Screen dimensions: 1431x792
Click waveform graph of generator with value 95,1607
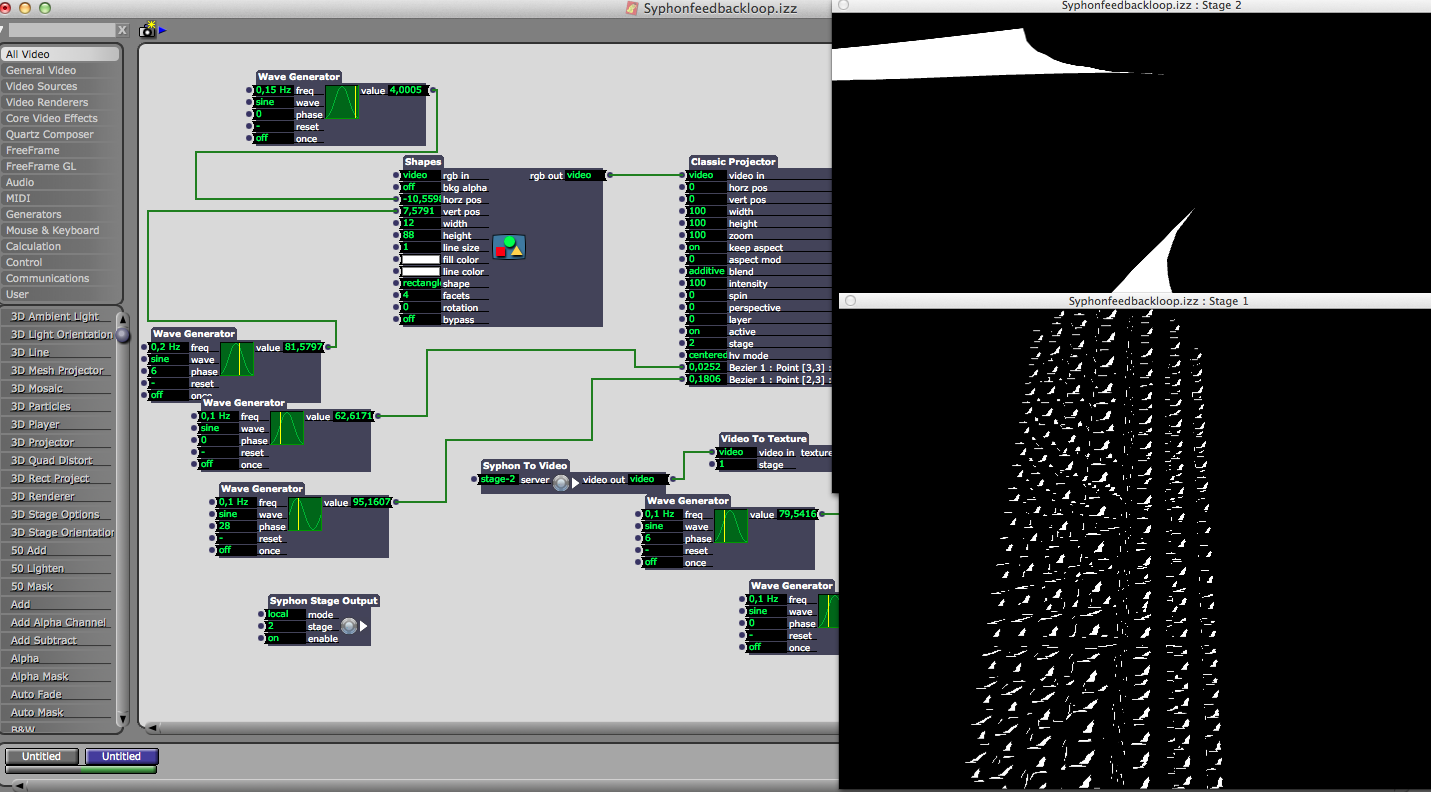coord(305,514)
